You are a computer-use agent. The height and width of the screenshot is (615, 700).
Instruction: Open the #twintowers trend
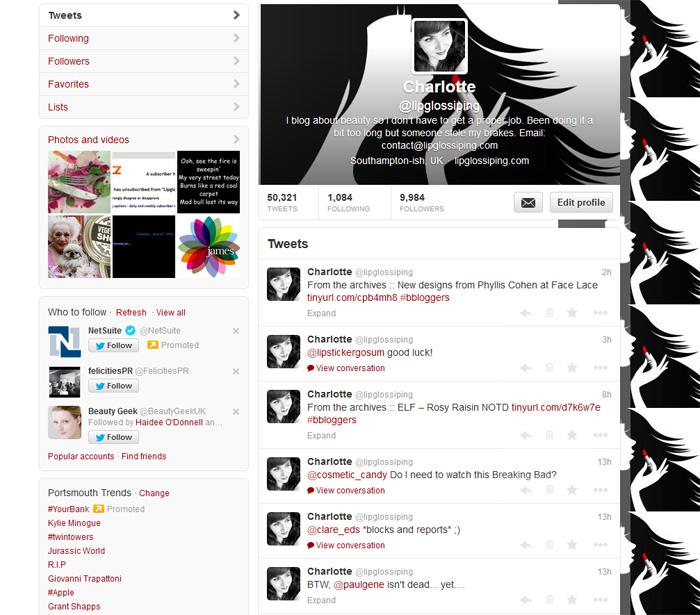(71, 537)
